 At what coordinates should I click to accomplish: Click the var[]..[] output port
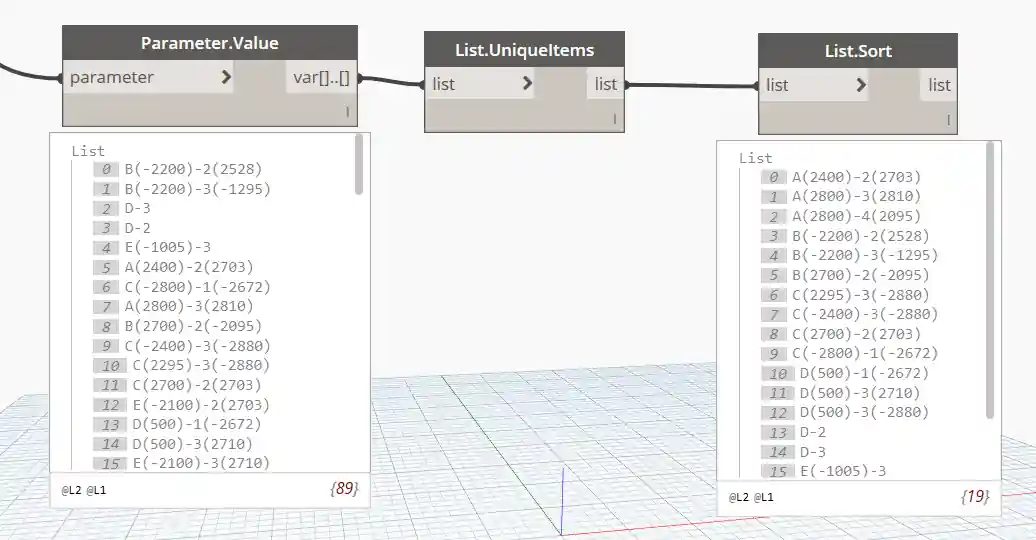point(320,77)
